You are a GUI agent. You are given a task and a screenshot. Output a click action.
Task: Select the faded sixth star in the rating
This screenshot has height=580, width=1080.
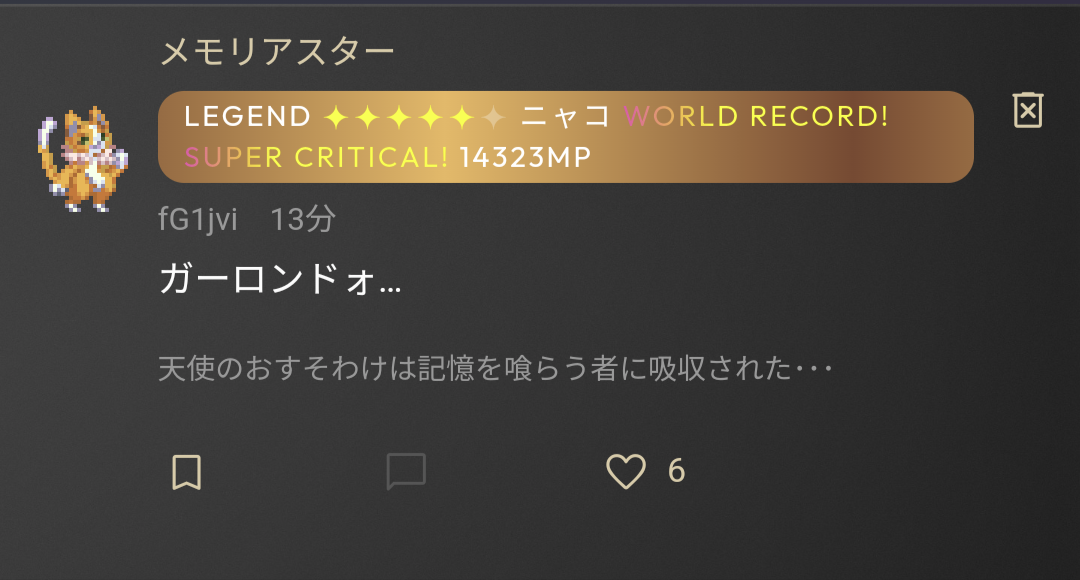[494, 118]
